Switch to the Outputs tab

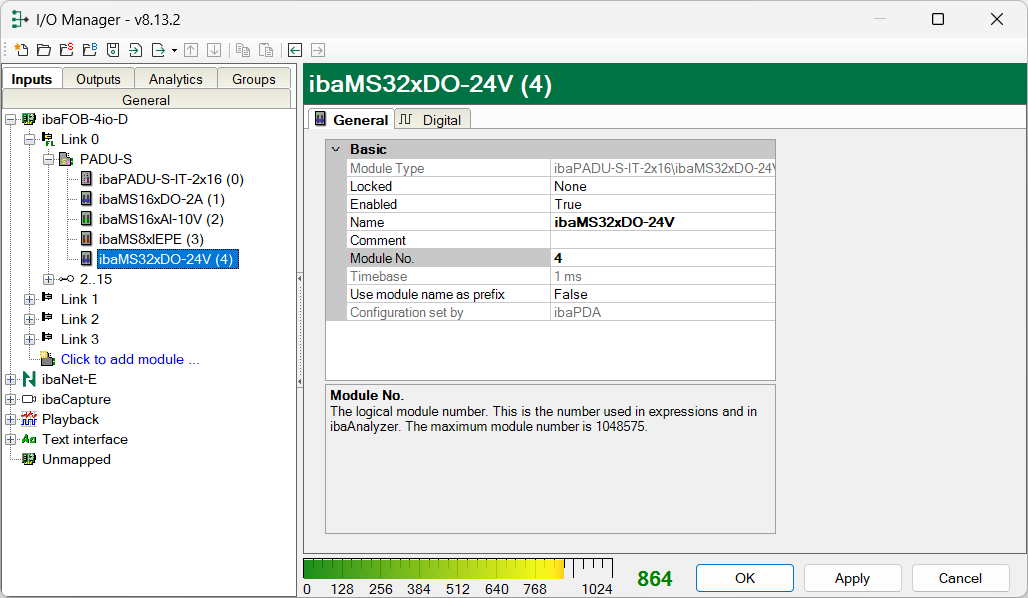pyautogui.click(x=98, y=79)
